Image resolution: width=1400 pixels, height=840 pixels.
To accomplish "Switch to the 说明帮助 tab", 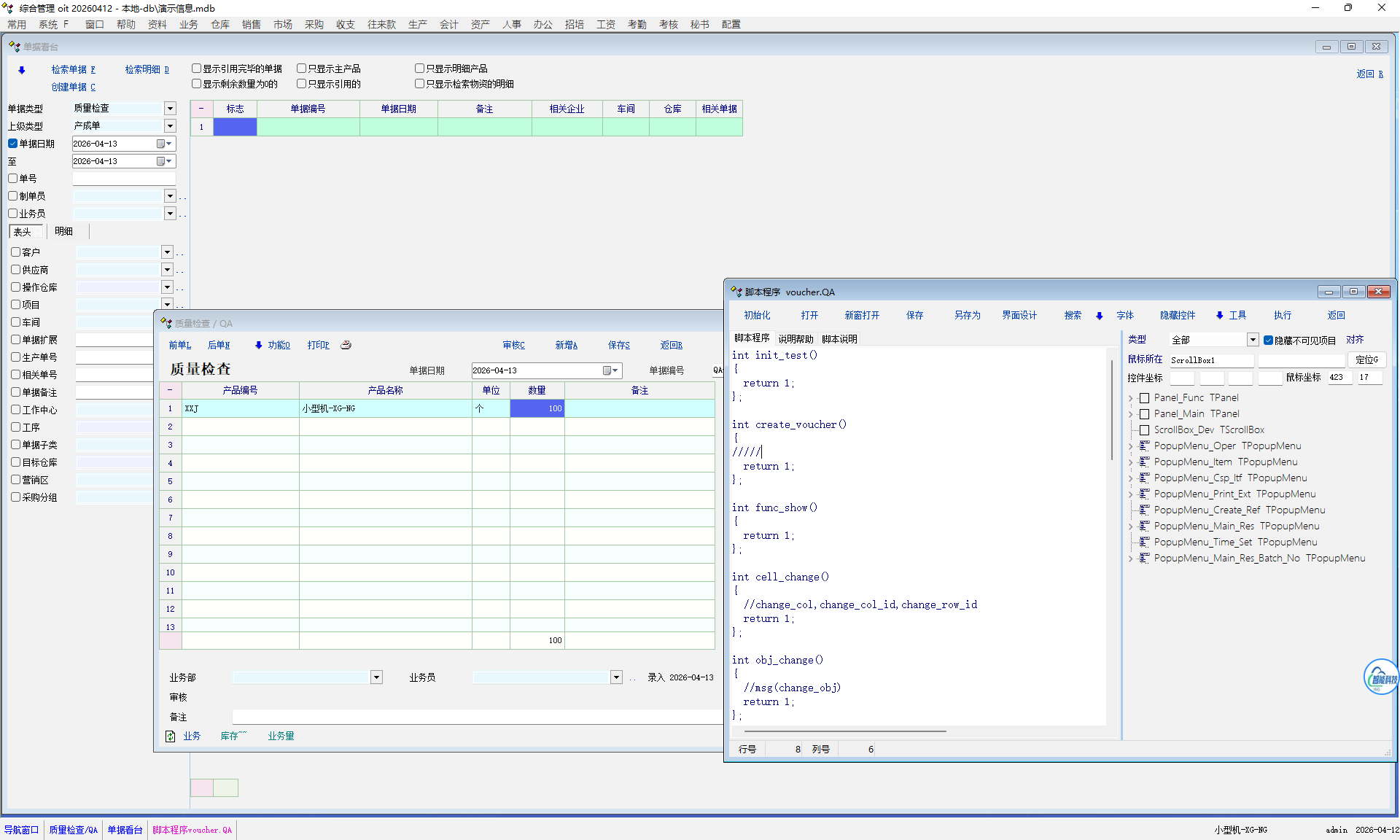I will [795, 339].
